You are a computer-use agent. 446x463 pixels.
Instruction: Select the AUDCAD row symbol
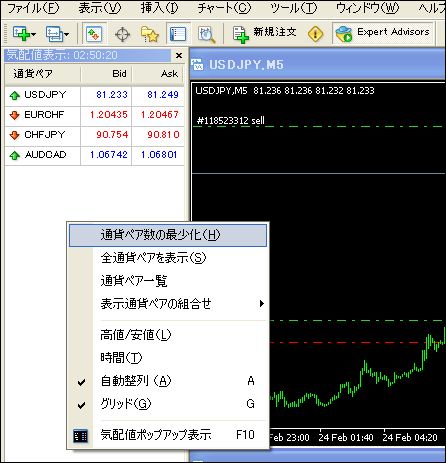coord(45,155)
